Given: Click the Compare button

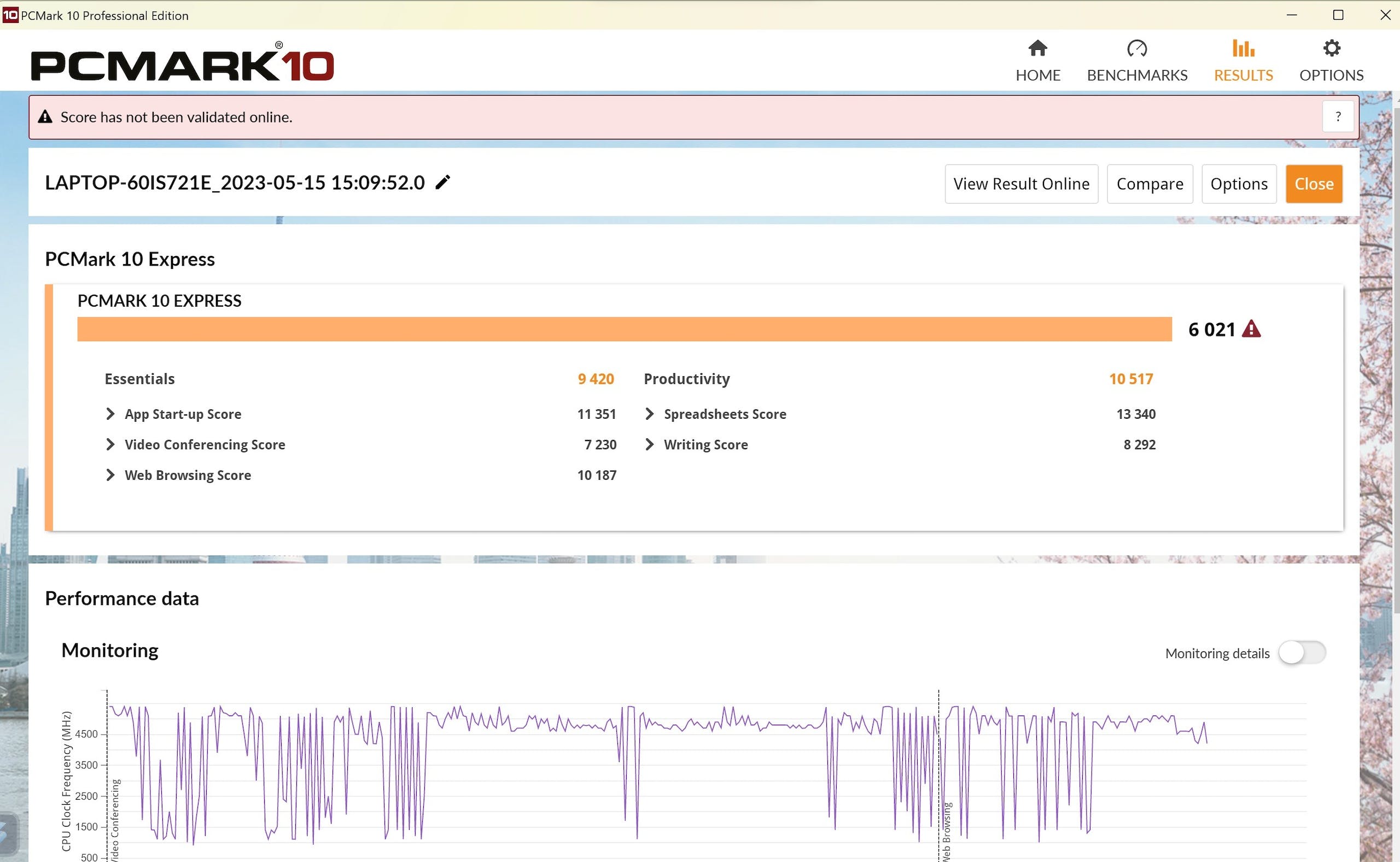Looking at the screenshot, I should (x=1150, y=184).
